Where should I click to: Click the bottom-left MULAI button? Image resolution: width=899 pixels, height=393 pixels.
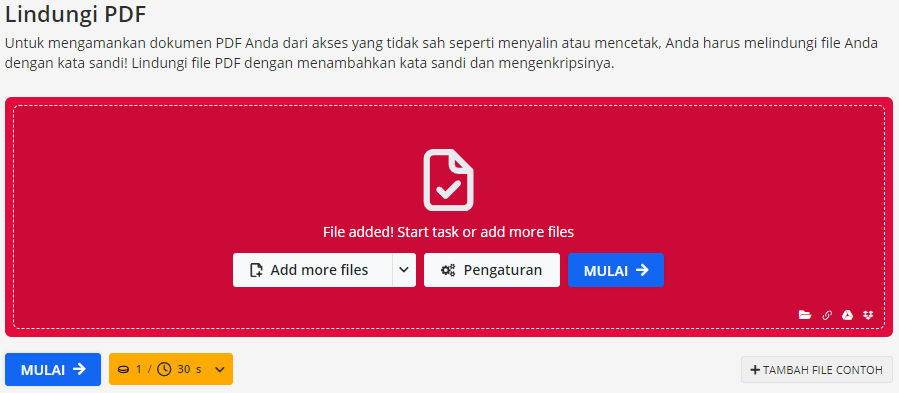[53, 369]
